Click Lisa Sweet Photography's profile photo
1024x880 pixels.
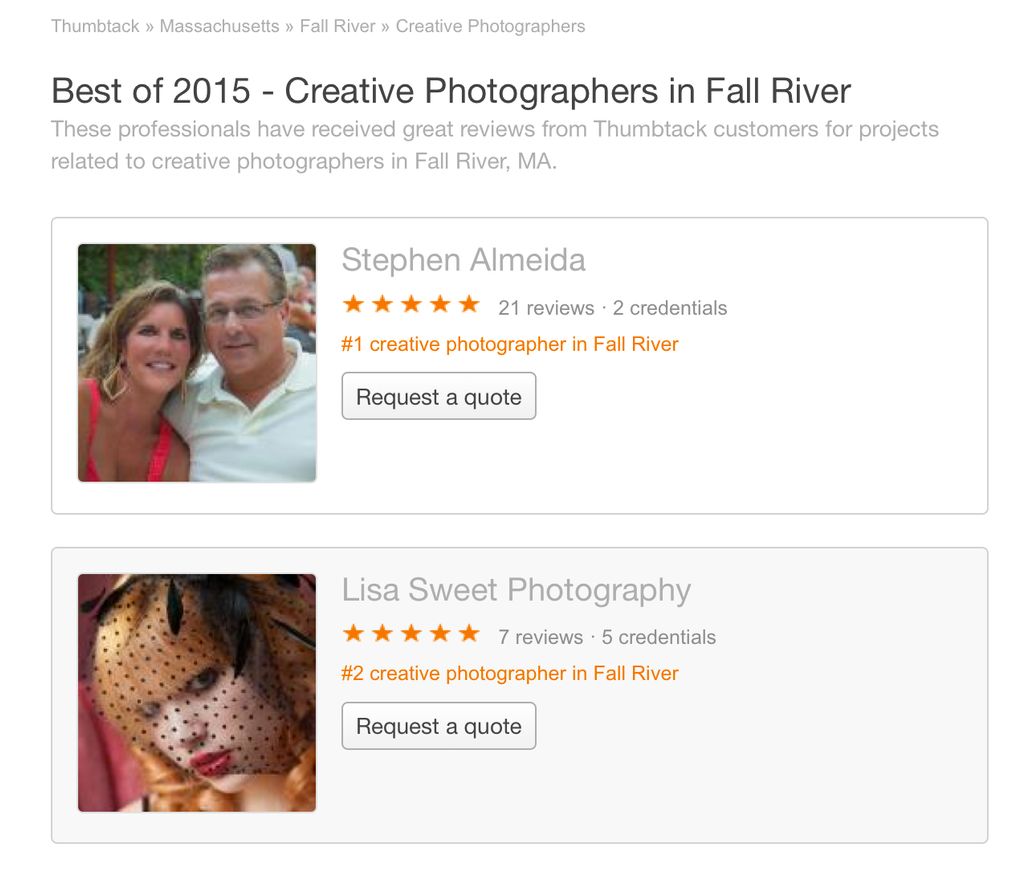pyautogui.click(x=196, y=692)
